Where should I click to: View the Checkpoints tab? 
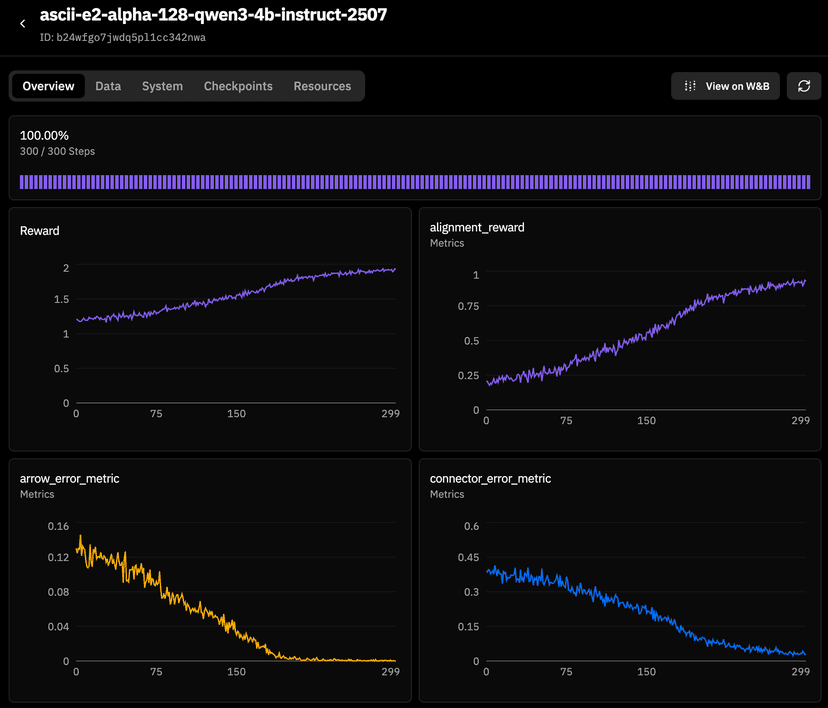(x=238, y=86)
